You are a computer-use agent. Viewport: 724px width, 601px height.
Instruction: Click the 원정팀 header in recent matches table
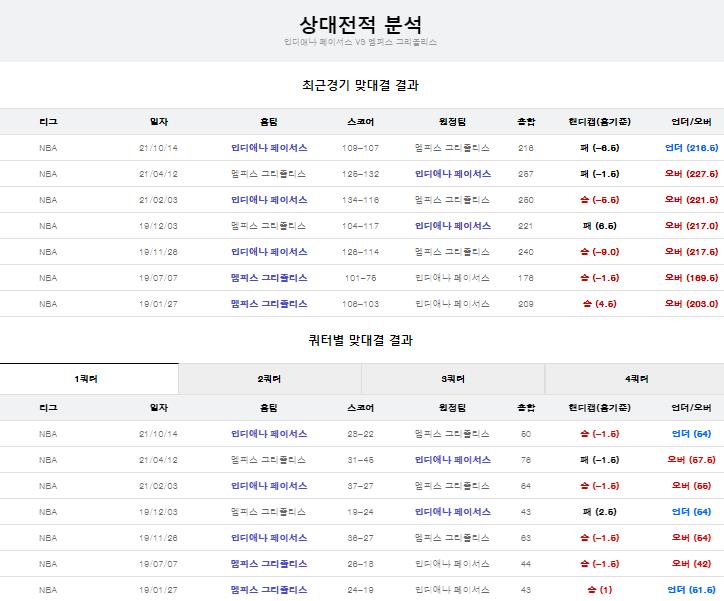pos(452,122)
